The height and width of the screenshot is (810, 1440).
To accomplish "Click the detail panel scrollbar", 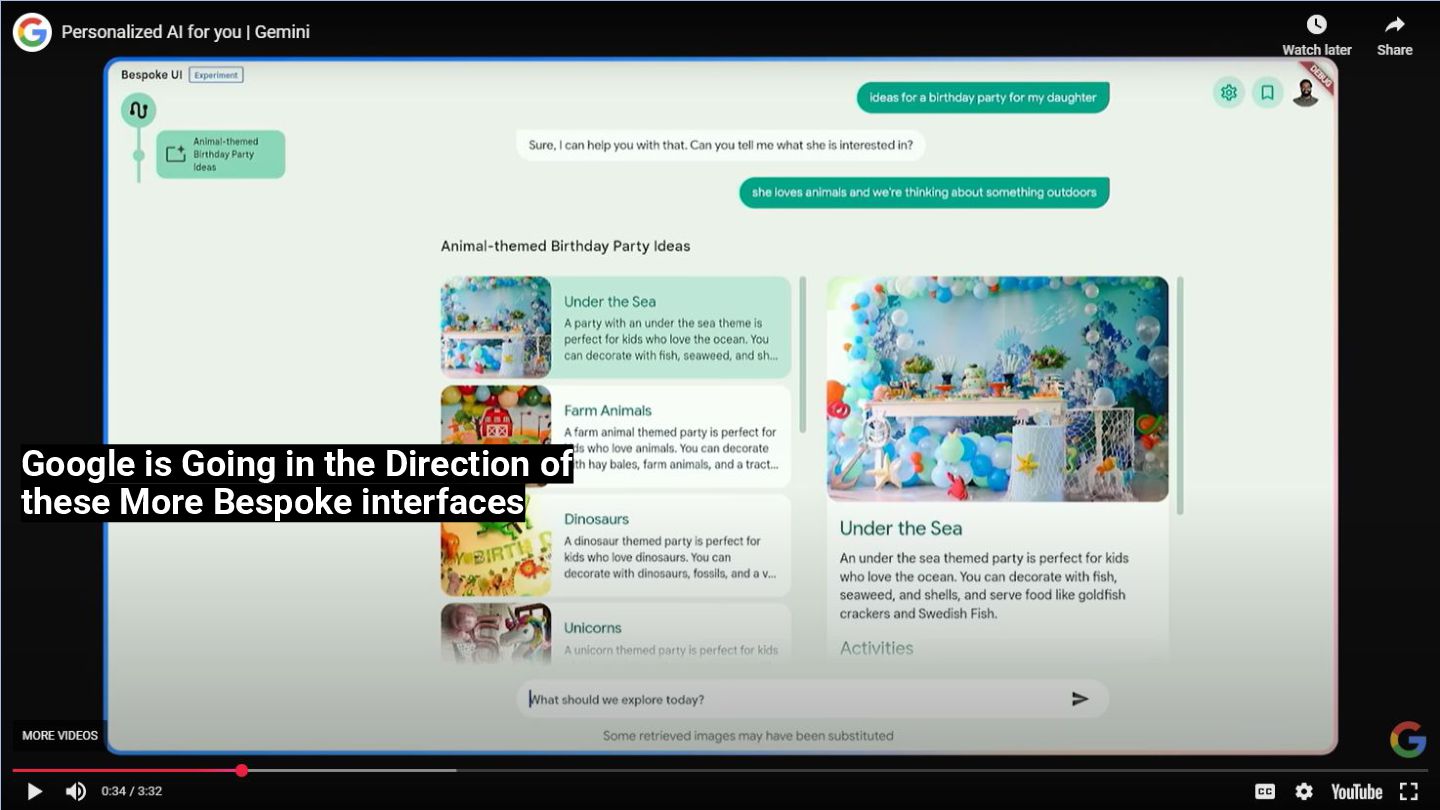I will pos(1180,396).
